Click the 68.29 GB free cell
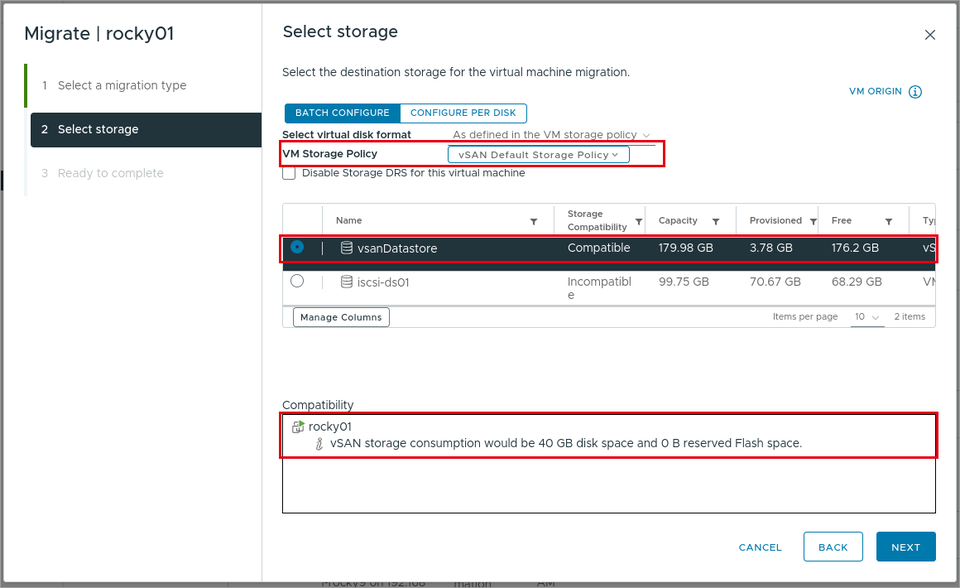This screenshot has height=588, width=960. pyautogui.click(x=857, y=282)
